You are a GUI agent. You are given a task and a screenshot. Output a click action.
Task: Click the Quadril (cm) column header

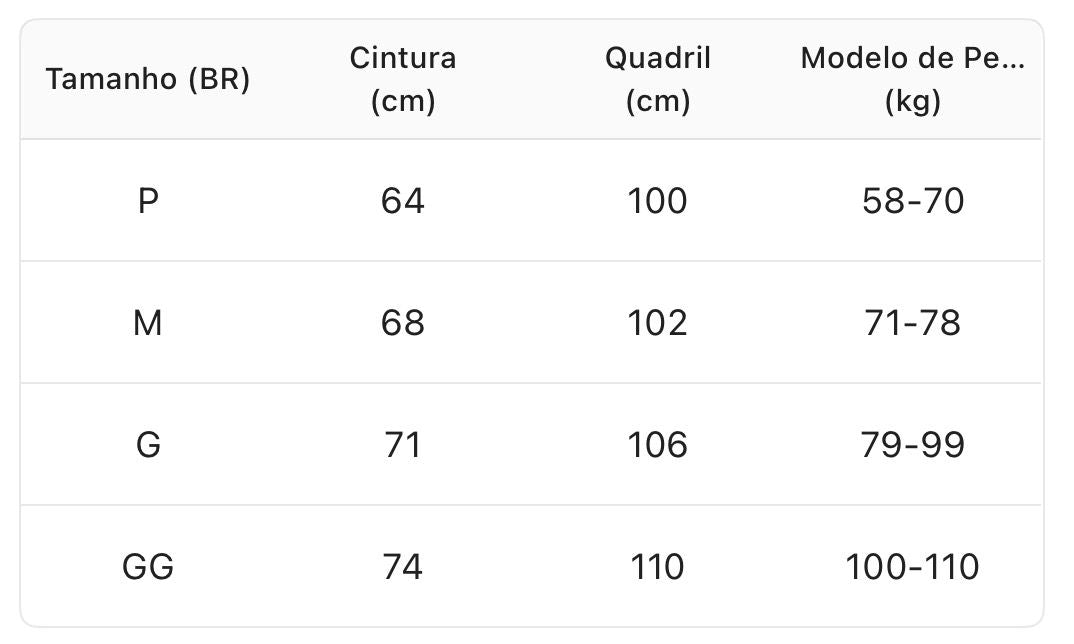pos(658,80)
